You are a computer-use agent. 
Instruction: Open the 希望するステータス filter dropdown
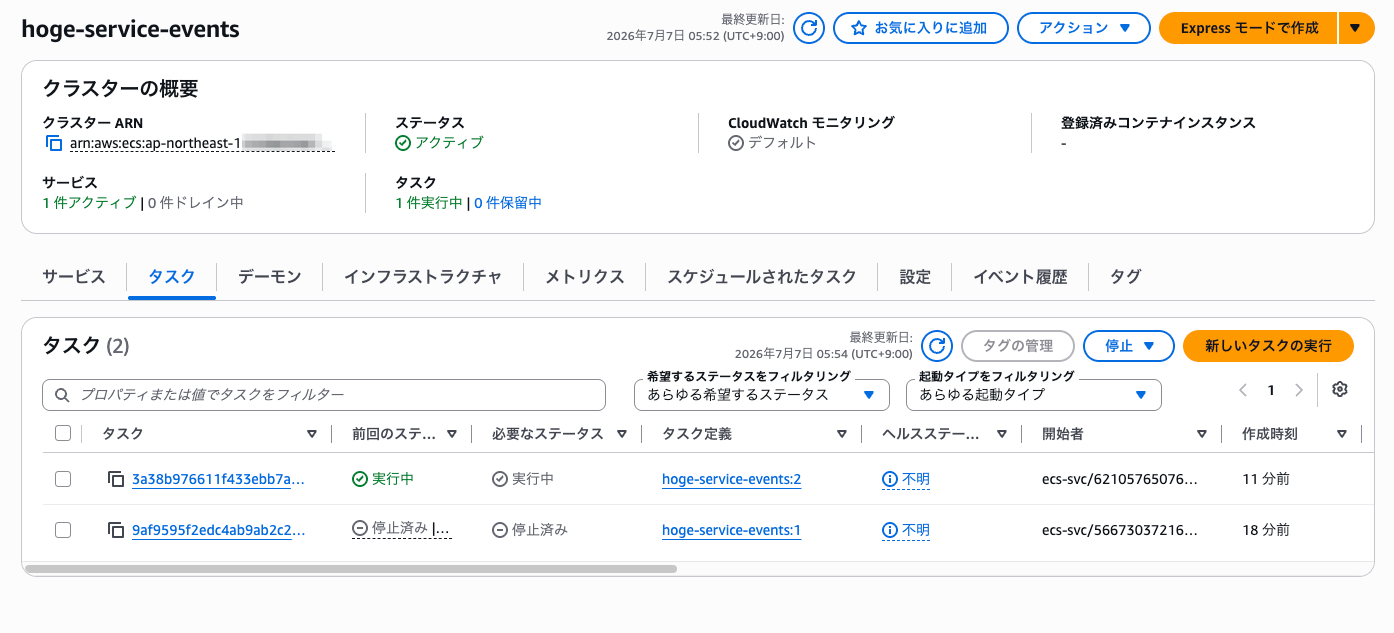762,395
